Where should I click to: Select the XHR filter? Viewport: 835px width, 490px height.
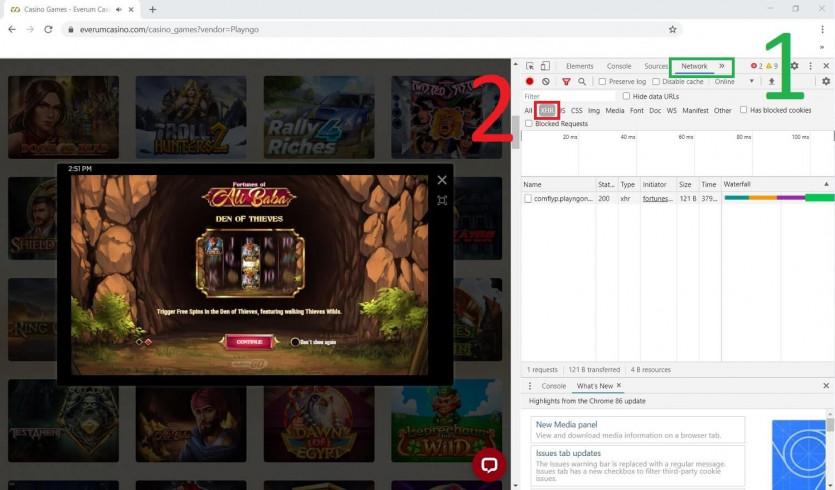(x=547, y=110)
